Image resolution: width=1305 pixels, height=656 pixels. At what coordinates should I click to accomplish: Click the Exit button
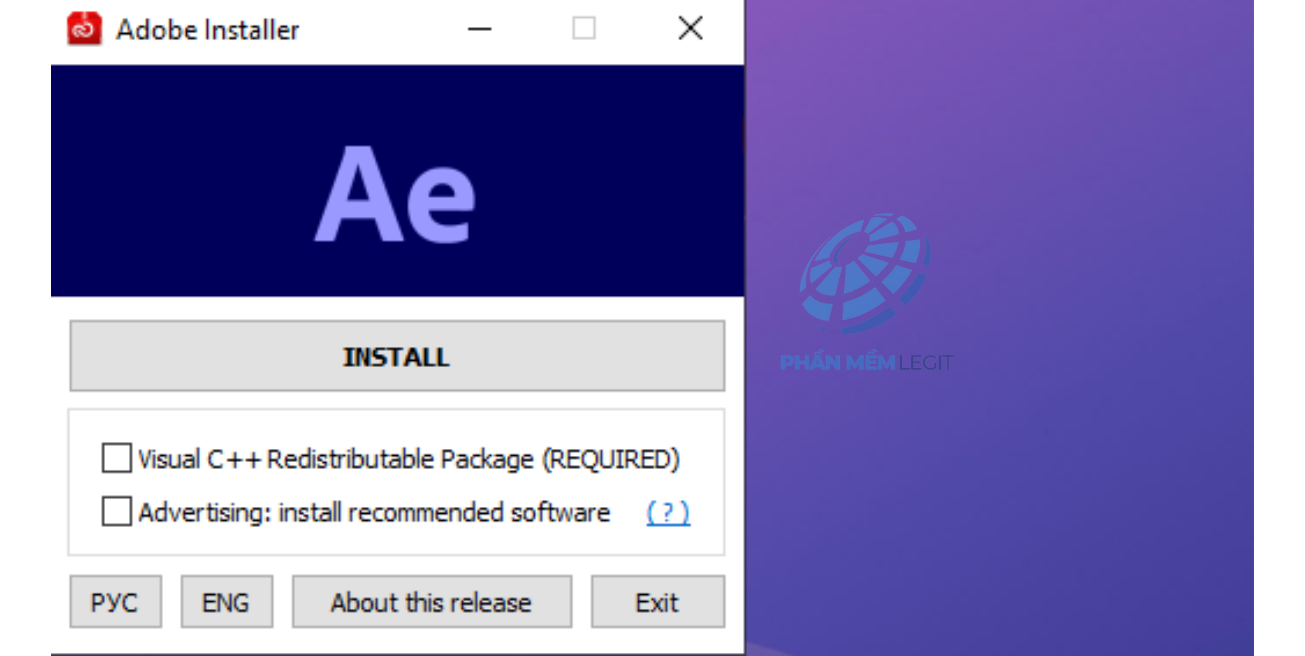click(x=657, y=602)
